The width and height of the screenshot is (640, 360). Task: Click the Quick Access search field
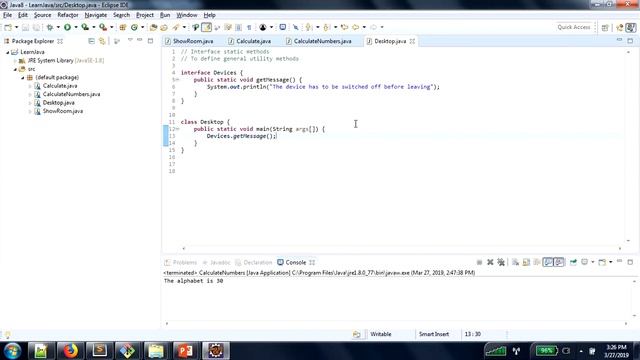[573, 27]
